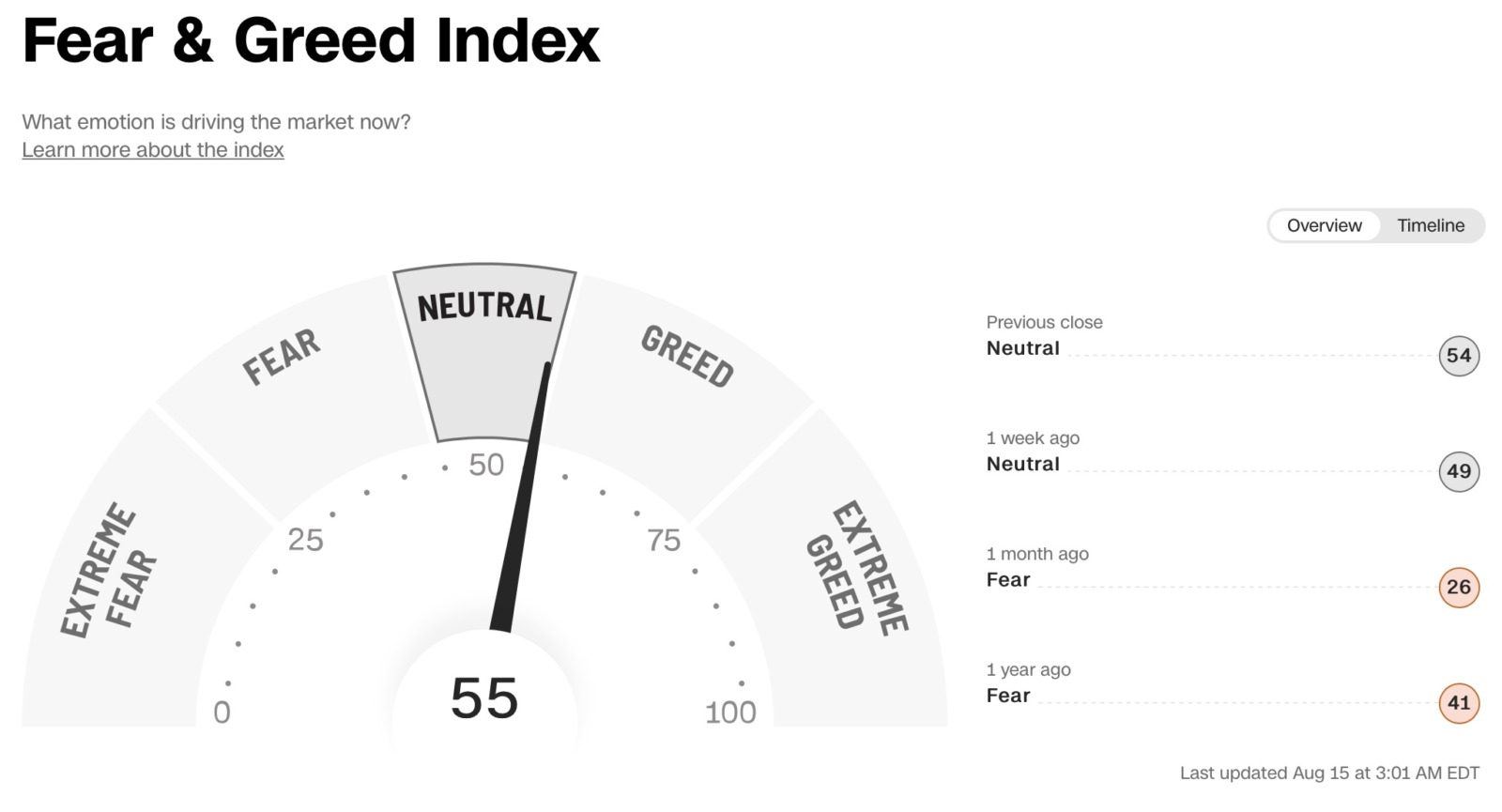Click the gauge needle pointer
Viewport: 1502px width, 812px height.
(522, 507)
